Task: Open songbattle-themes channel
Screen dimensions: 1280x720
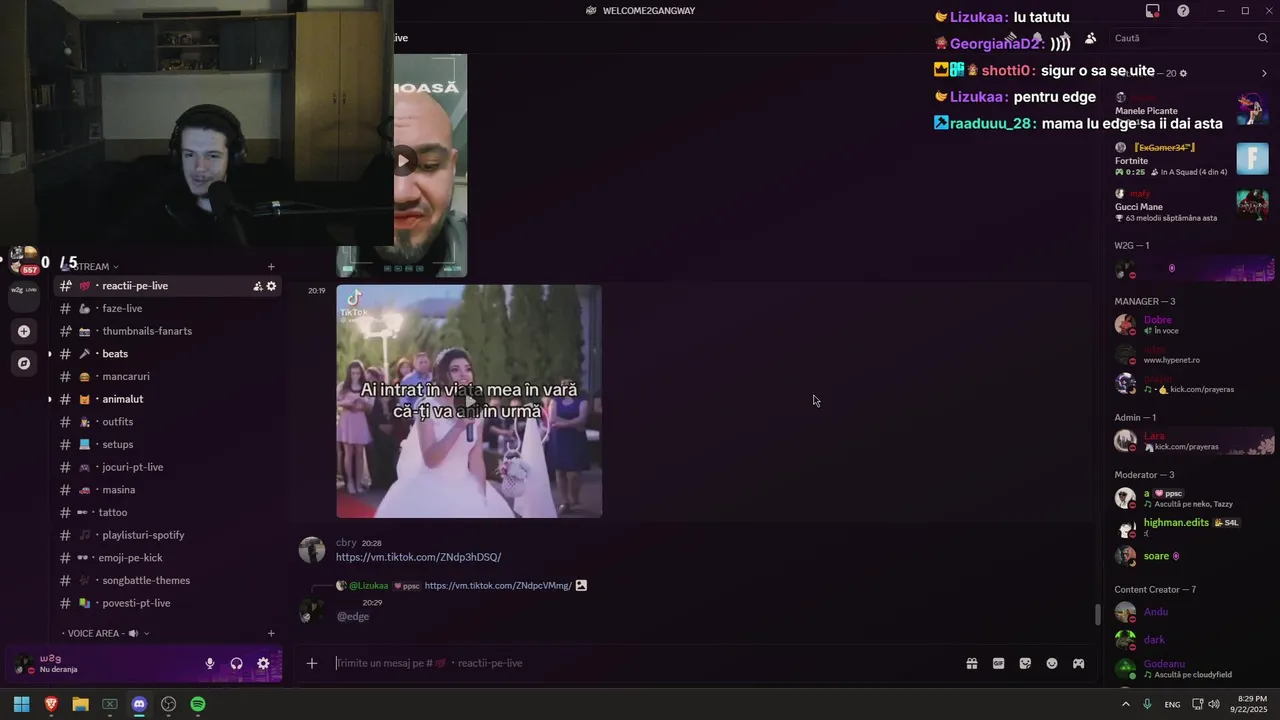Action: (166, 581)
